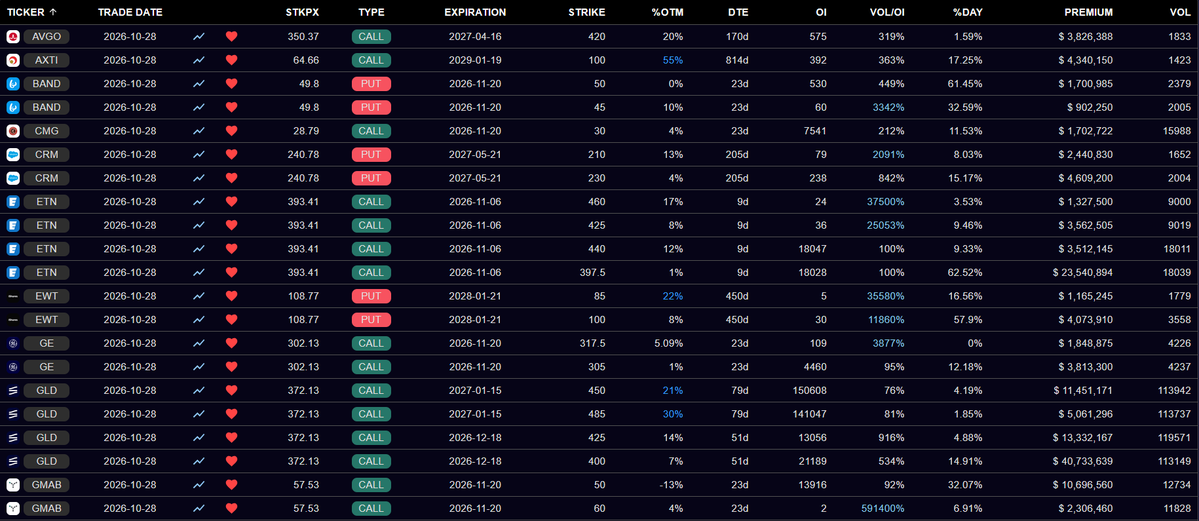Image resolution: width=1199 pixels, height=521 pixels.
Task: Toggle the heart favorite for CMG
Action: 232,131
